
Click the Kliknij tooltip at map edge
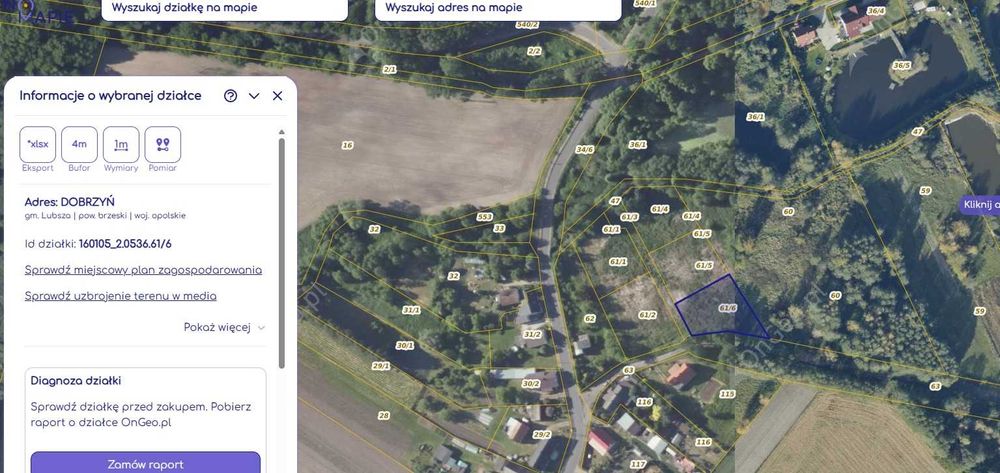click(x=979, y=205)
